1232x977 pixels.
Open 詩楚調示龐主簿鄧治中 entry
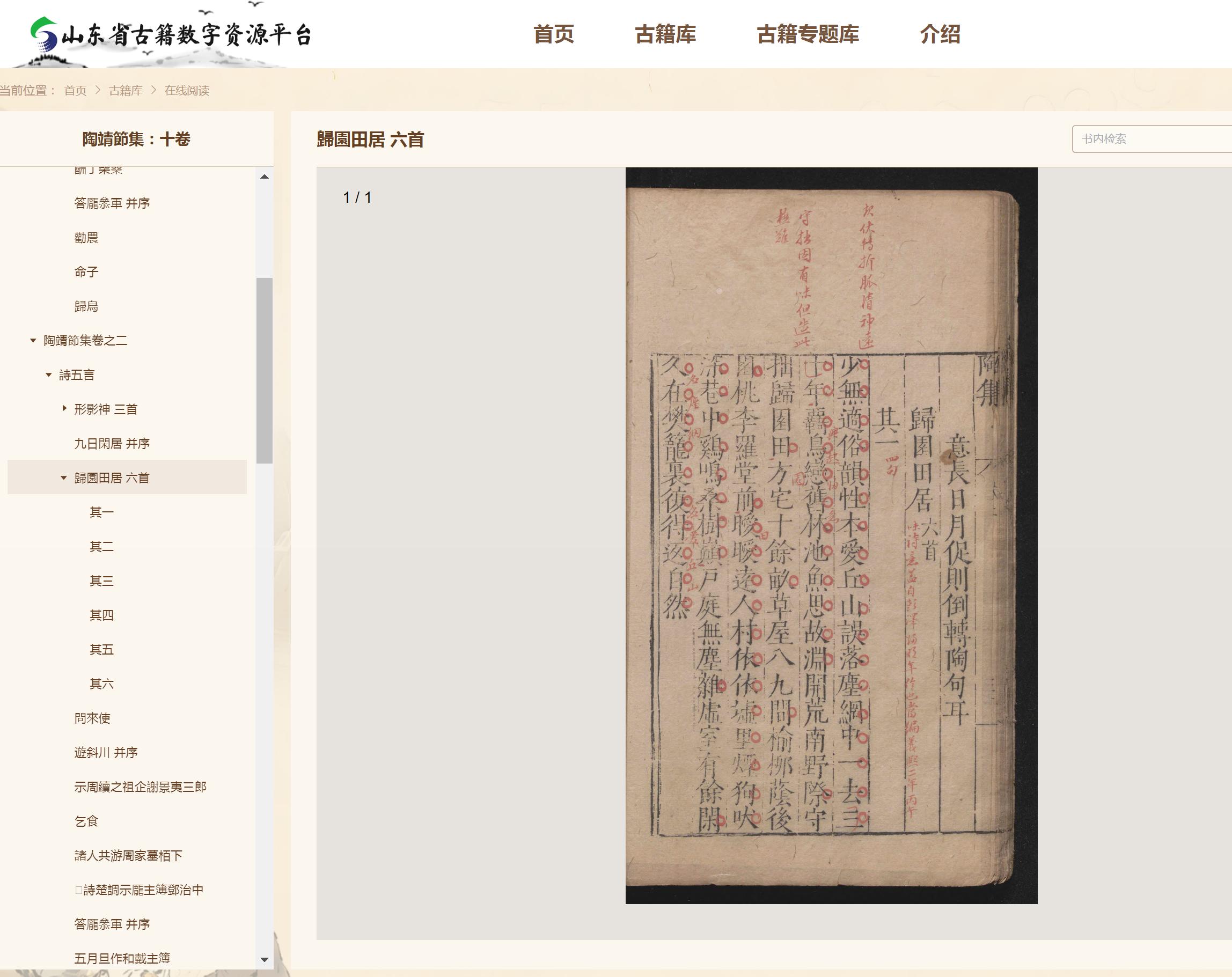139,890
